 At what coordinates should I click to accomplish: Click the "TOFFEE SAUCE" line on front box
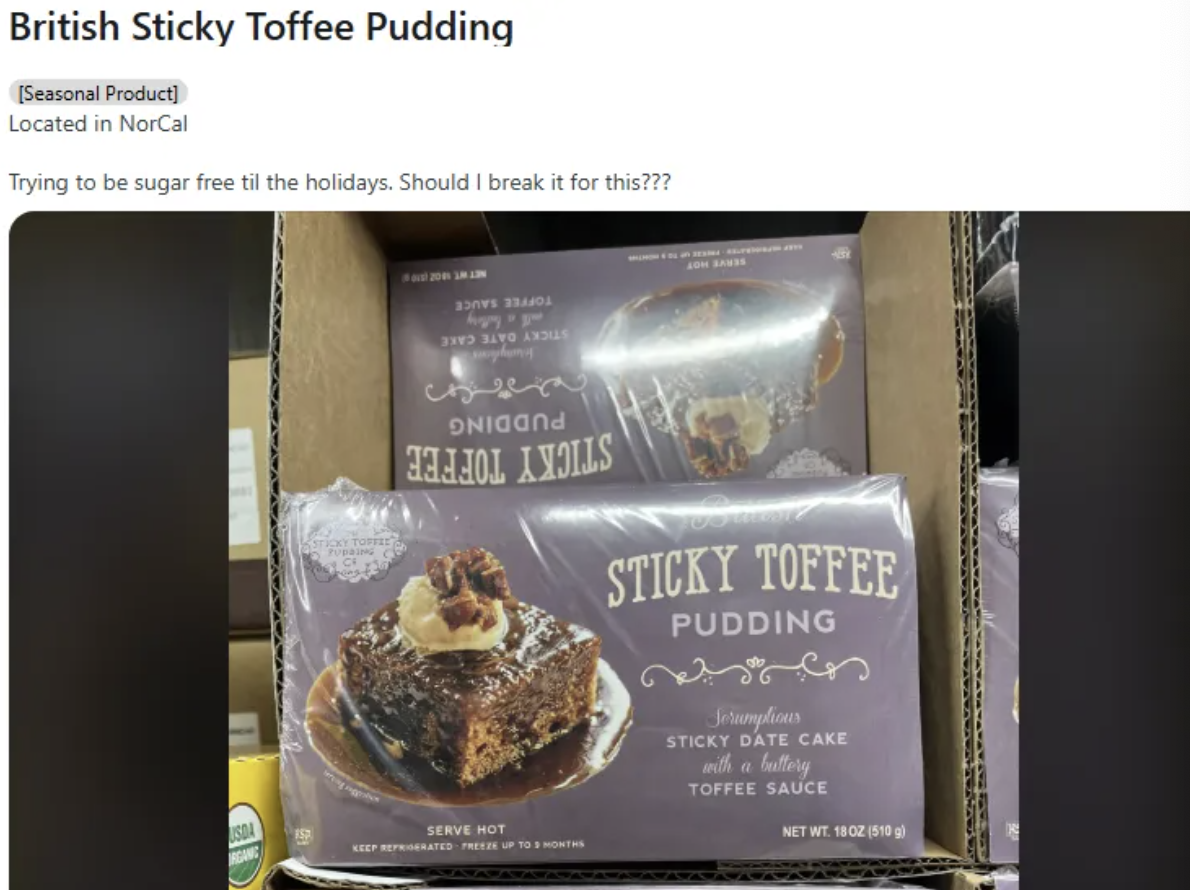pos(757,789)
